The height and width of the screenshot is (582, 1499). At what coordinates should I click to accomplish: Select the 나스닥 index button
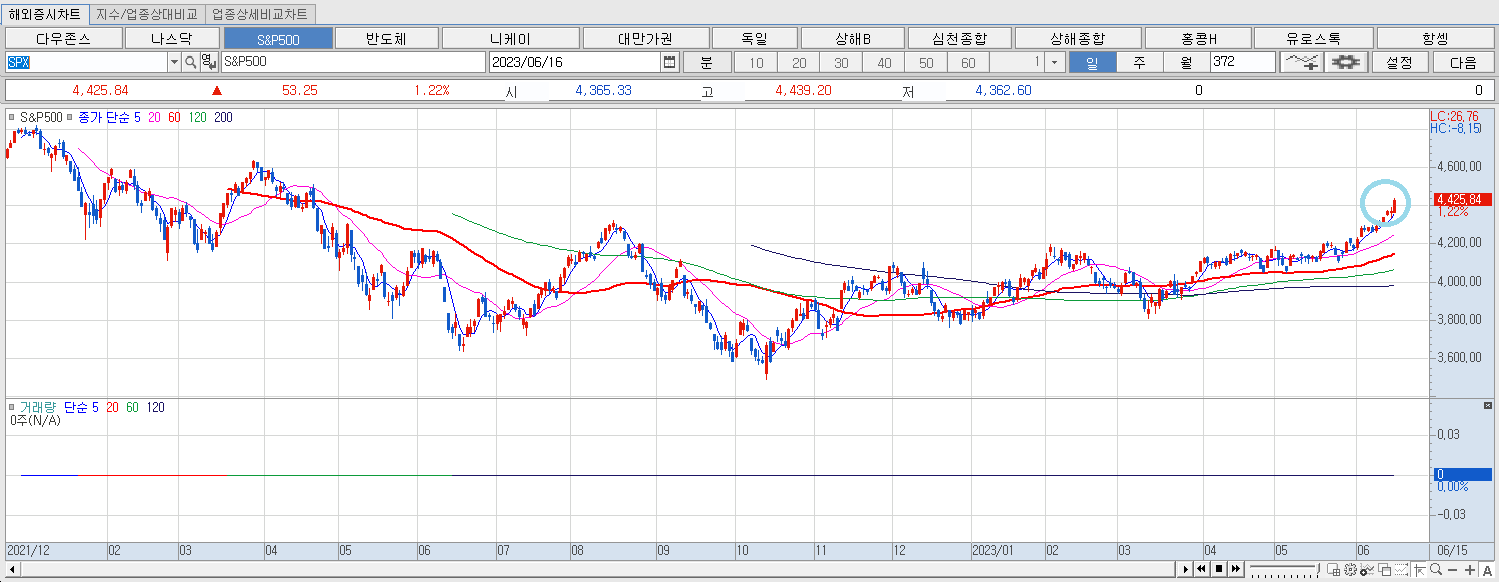pyautogui.click(x=171, y=36)
